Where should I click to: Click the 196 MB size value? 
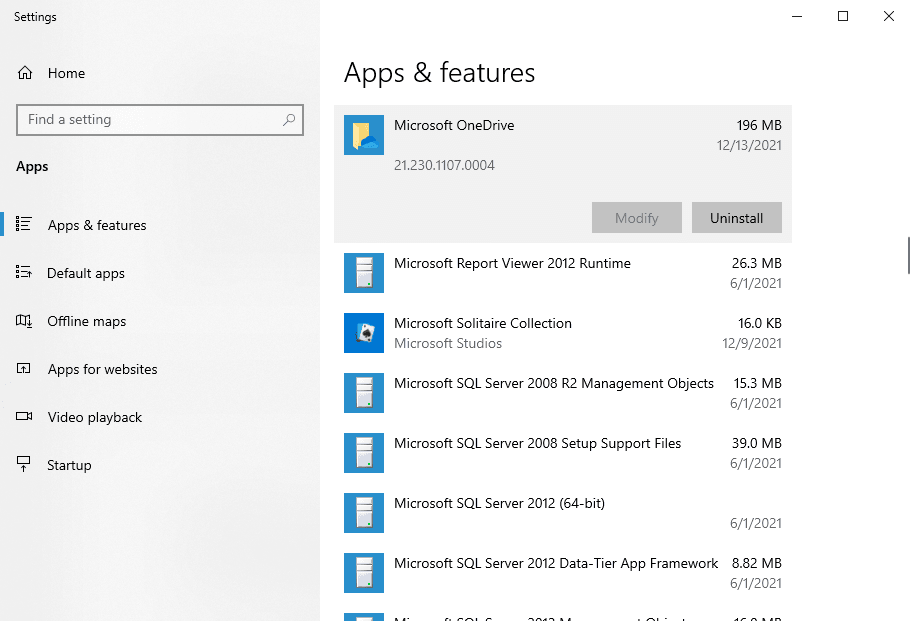[x=759, y=125]
